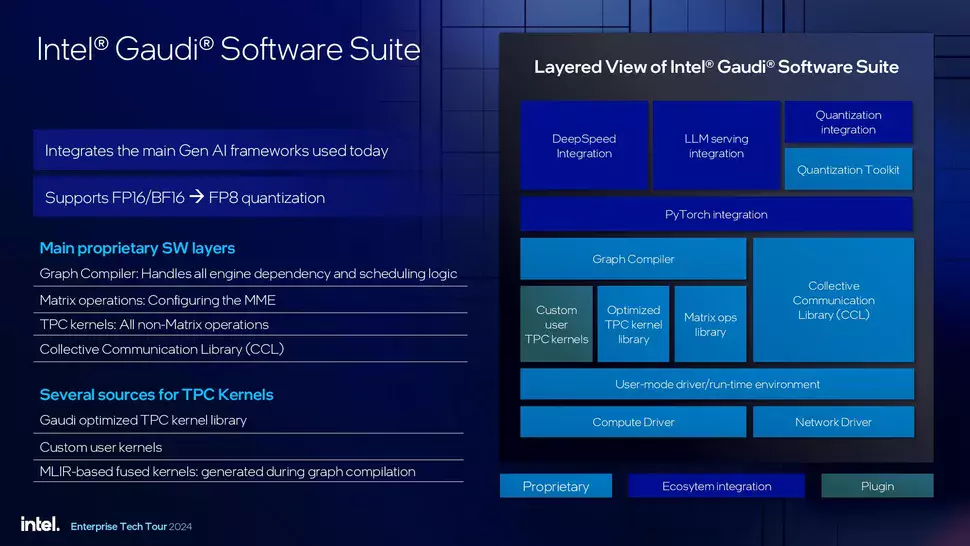Click the Matrix ops library block
970x546 pixels.
tap(710, 324)
